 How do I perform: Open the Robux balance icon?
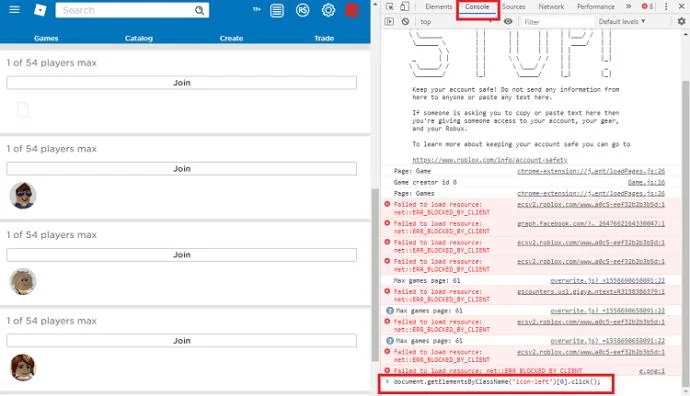[x=302, y=10]
